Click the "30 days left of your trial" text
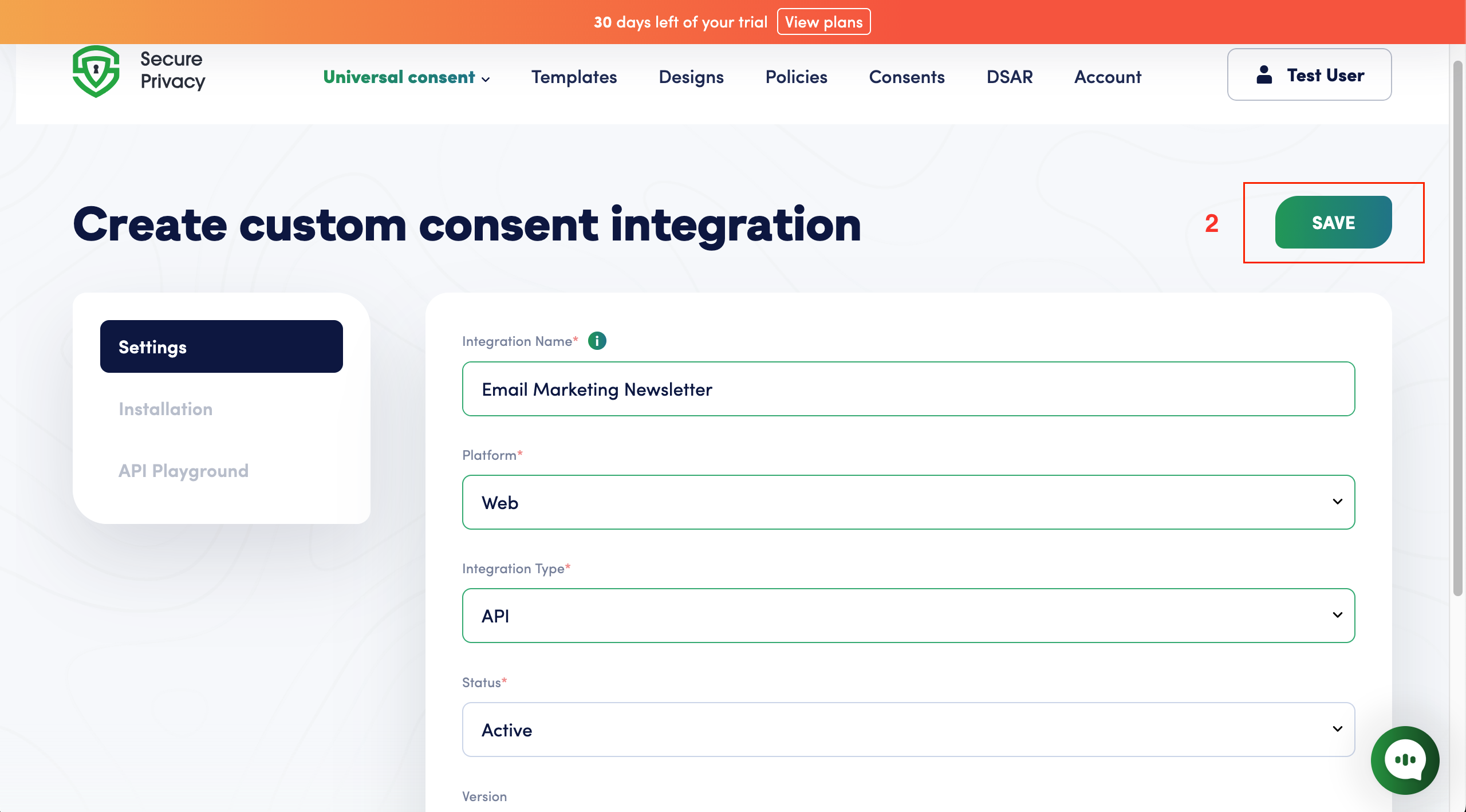The height and width of the screenshot is (812, 1466). (680, 22)
